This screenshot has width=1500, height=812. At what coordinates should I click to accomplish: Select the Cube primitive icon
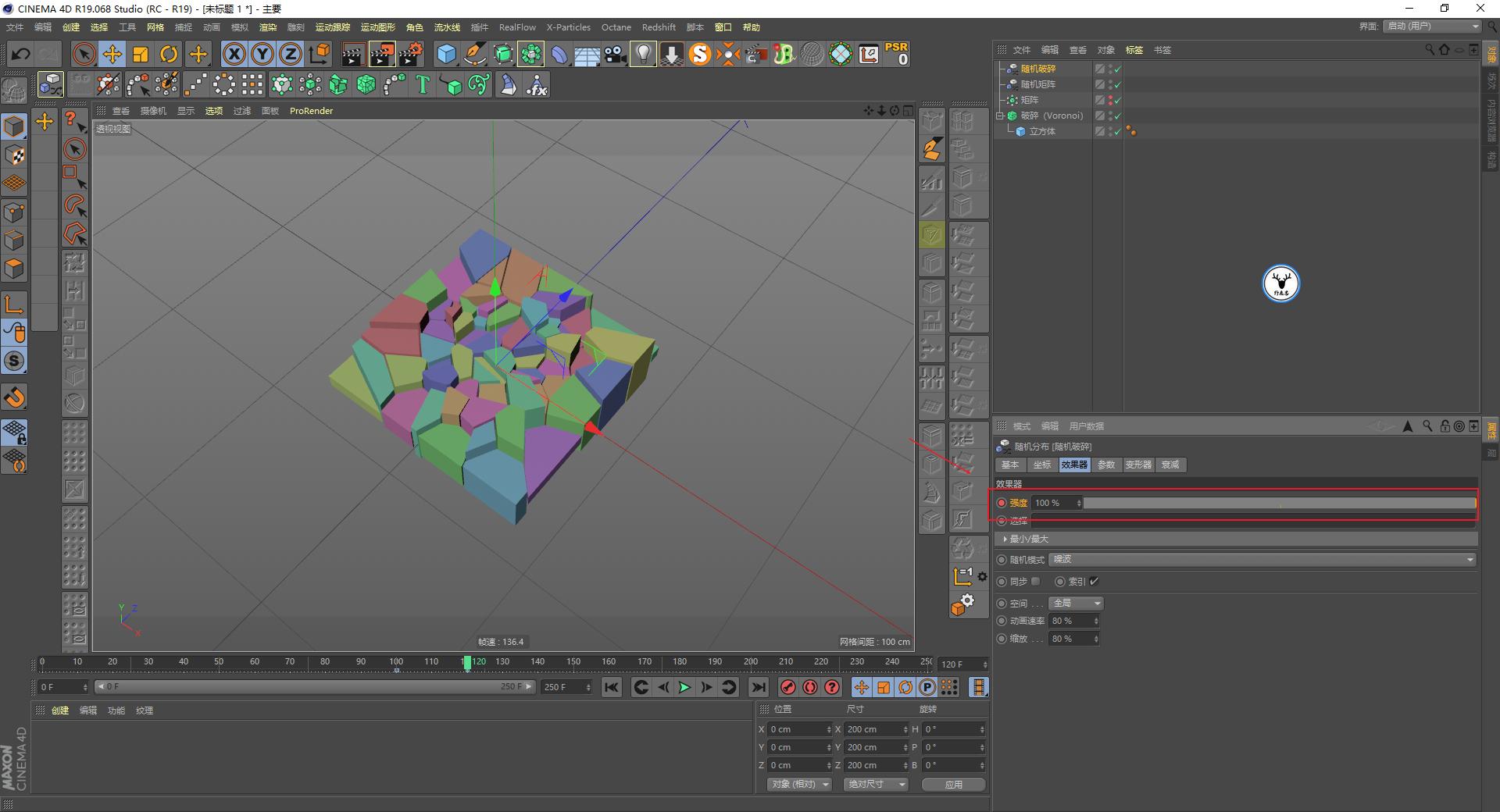(448, 55)
